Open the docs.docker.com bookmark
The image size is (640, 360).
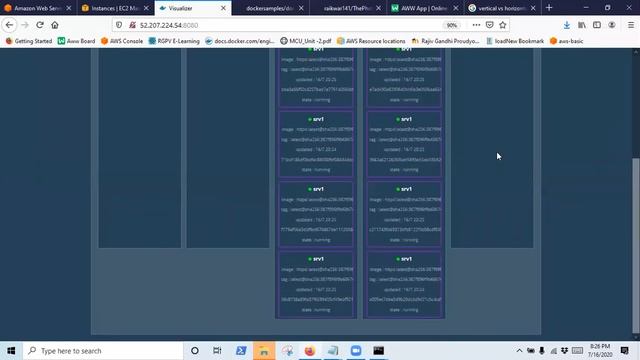coord(240,41)
